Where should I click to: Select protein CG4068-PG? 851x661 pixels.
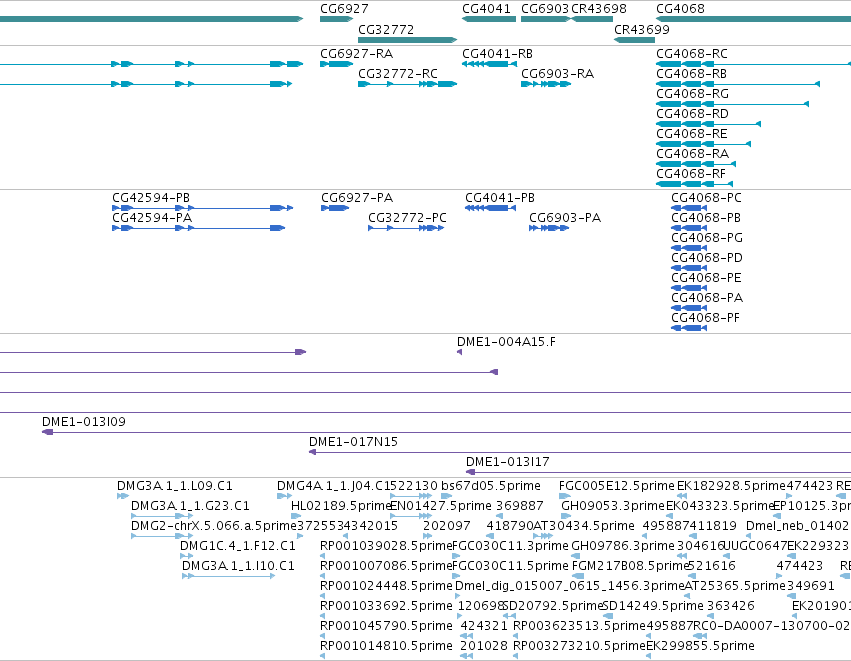point(707,238)
